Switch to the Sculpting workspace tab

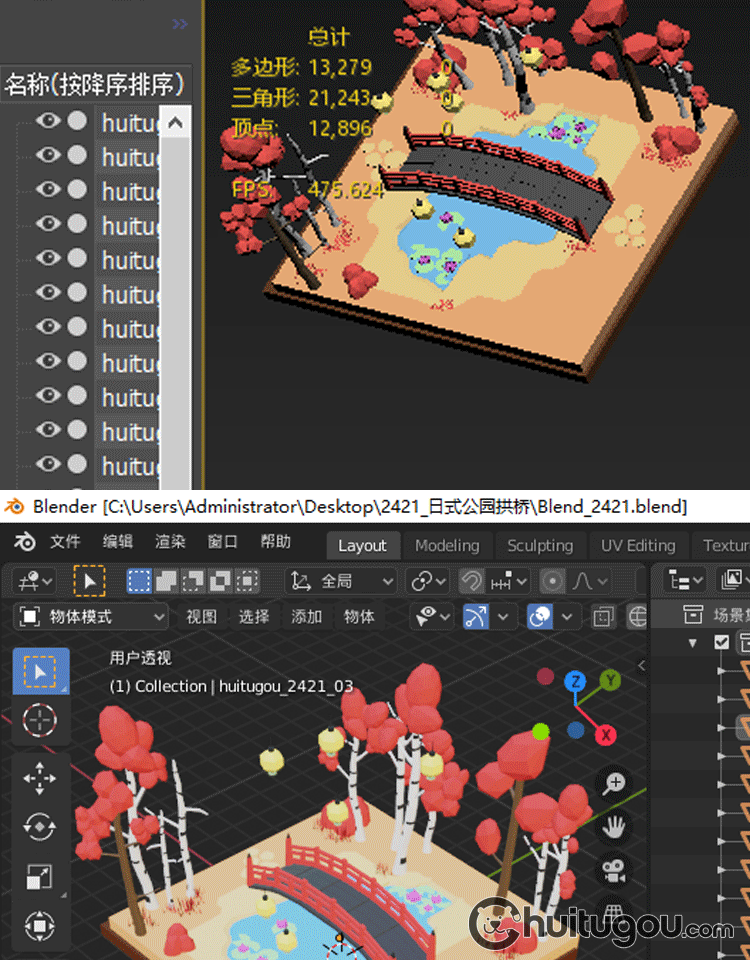coord(539,546)
